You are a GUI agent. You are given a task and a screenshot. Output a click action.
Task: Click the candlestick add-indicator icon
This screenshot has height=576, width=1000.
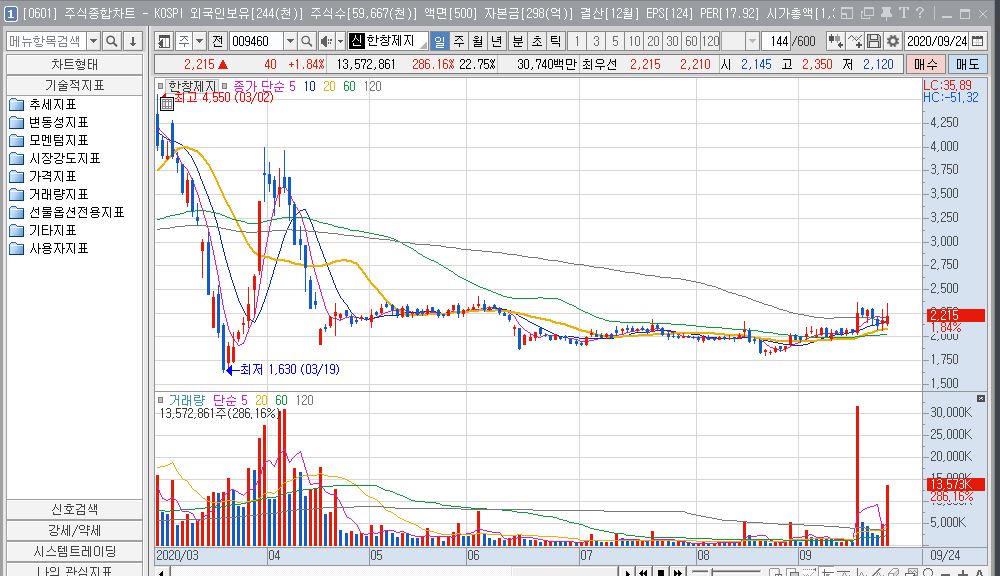(835, 41)
